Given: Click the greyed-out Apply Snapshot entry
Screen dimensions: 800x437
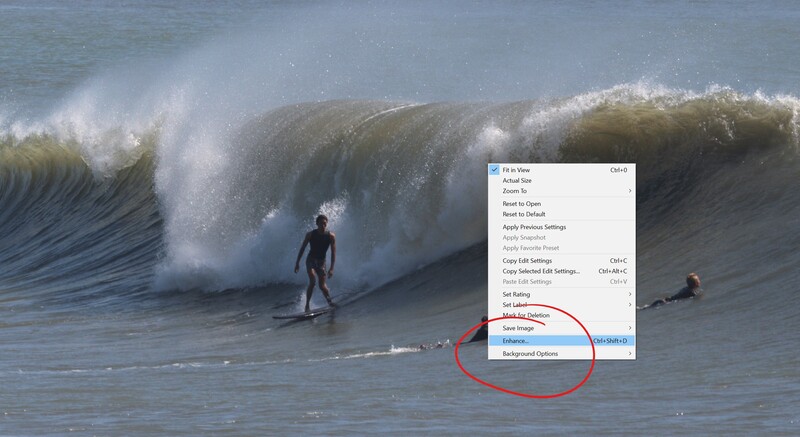Looking at the screenshot, I should pyautogui.click(x=562, y=238).
